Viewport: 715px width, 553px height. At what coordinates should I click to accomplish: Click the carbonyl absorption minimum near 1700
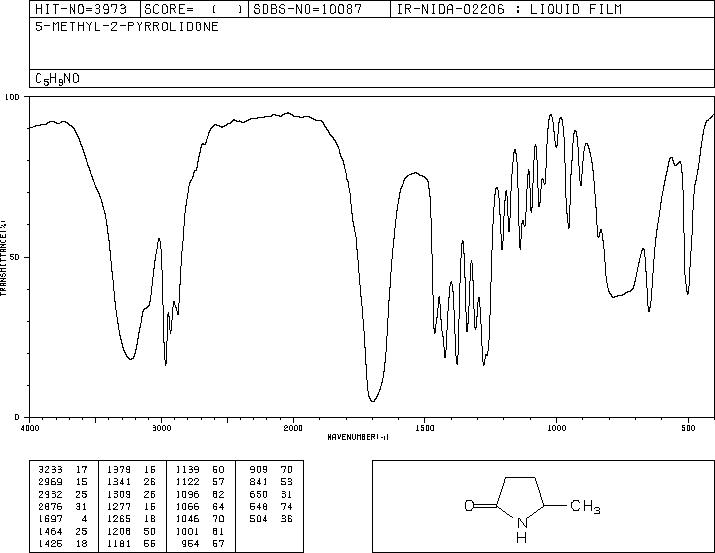coord(373,401)
